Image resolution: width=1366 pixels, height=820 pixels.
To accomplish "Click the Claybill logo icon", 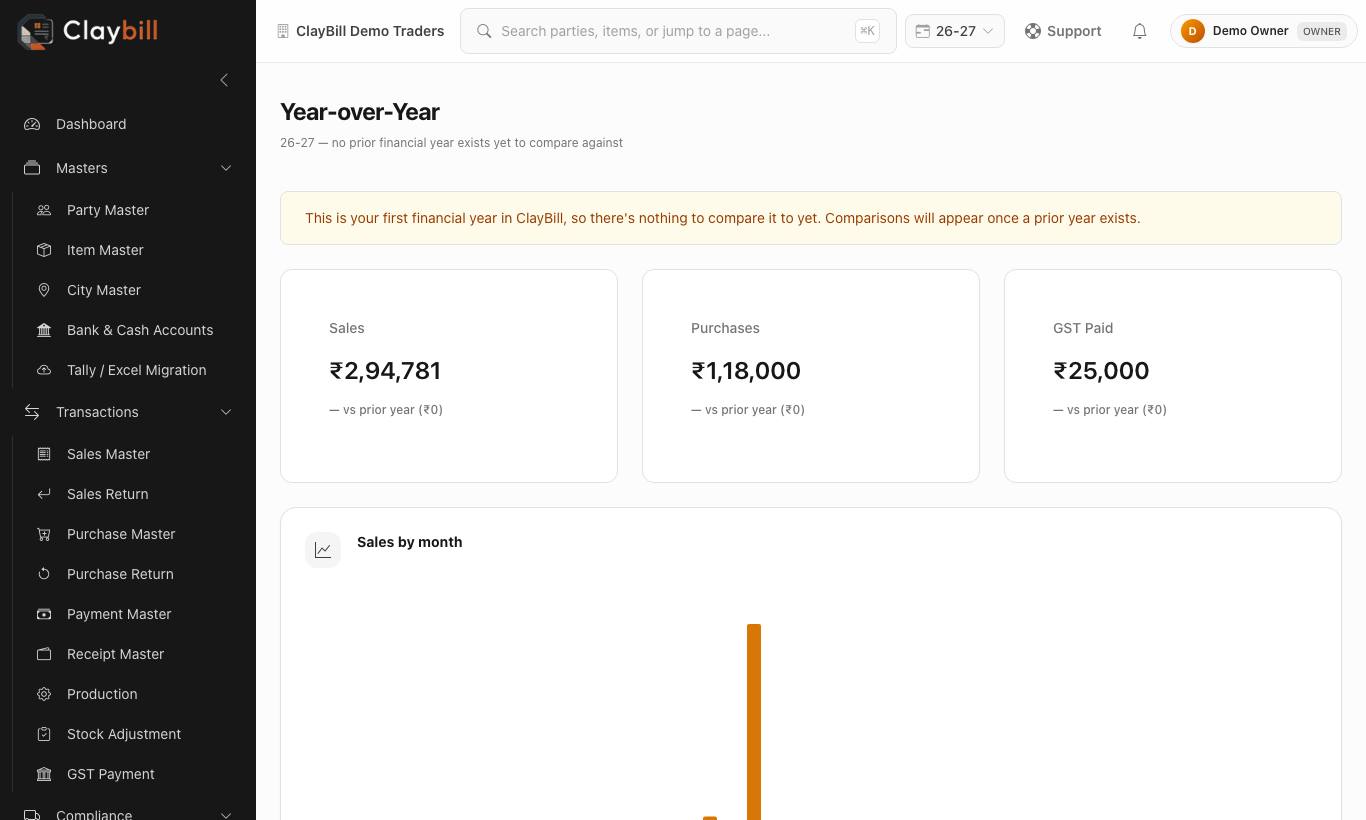I will click(35, 32).
